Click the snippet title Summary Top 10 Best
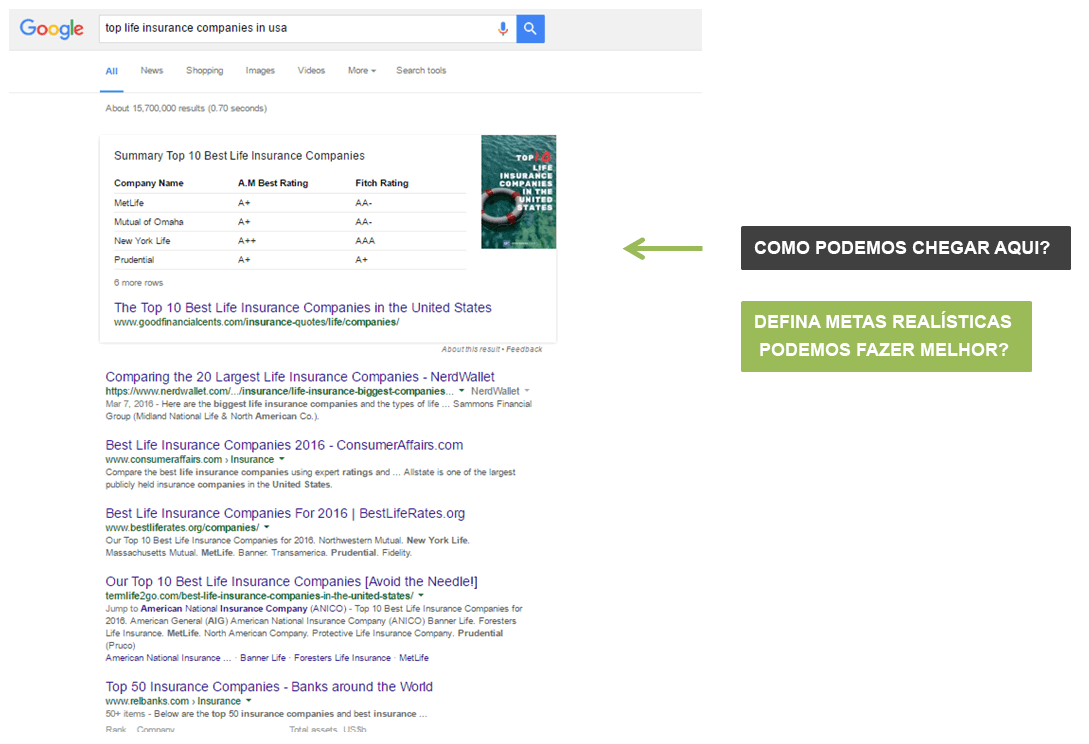The width and height of the screenshot is (1089, 744). (240, 156)
